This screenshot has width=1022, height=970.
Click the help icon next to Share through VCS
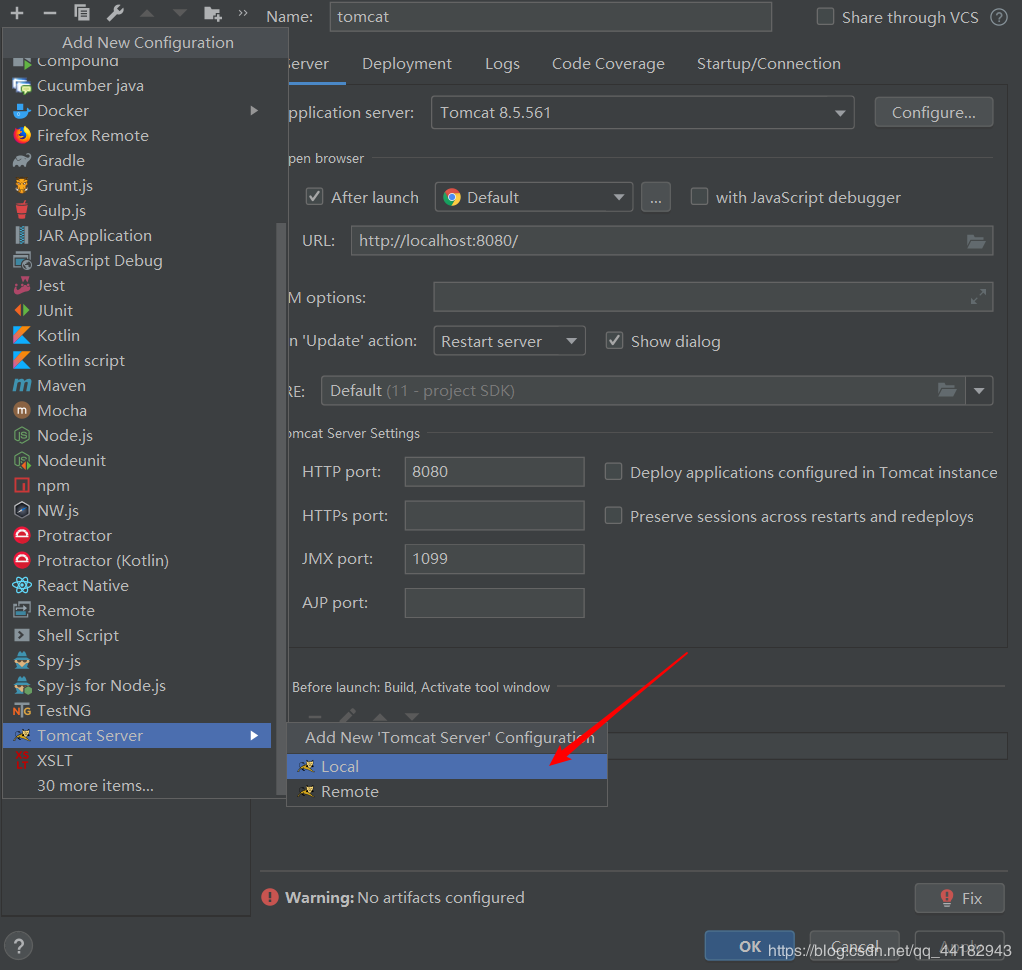click(999, 17)
